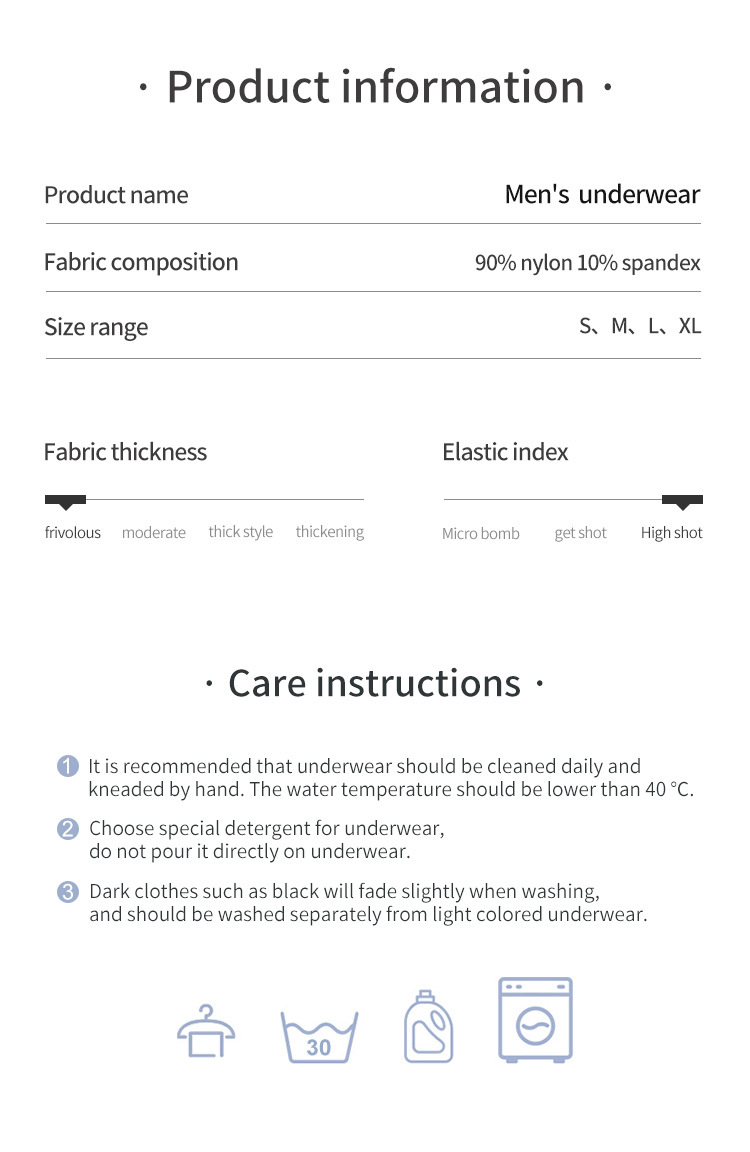The height and width of the screenshot is (1152, 750).
Task: Click the detergent bottle icon
Action: 428,1027
